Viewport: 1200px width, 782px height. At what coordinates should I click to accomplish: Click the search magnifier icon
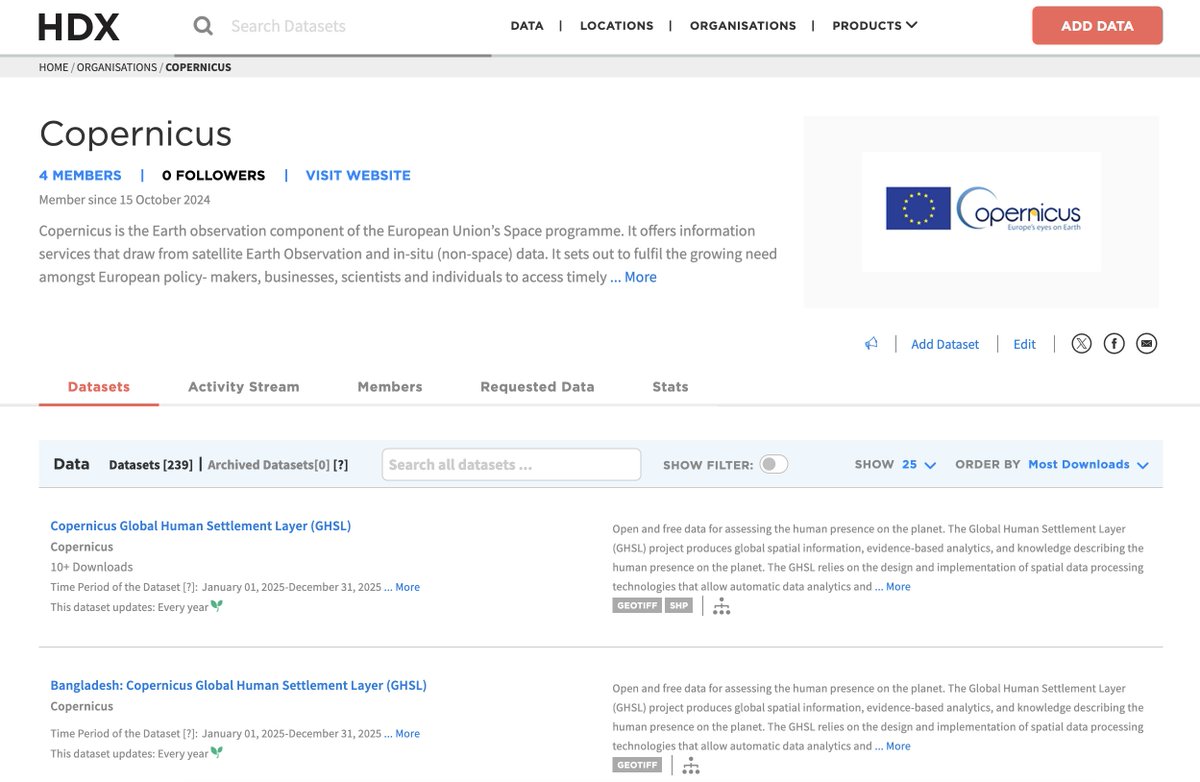[x=203, y=26]
